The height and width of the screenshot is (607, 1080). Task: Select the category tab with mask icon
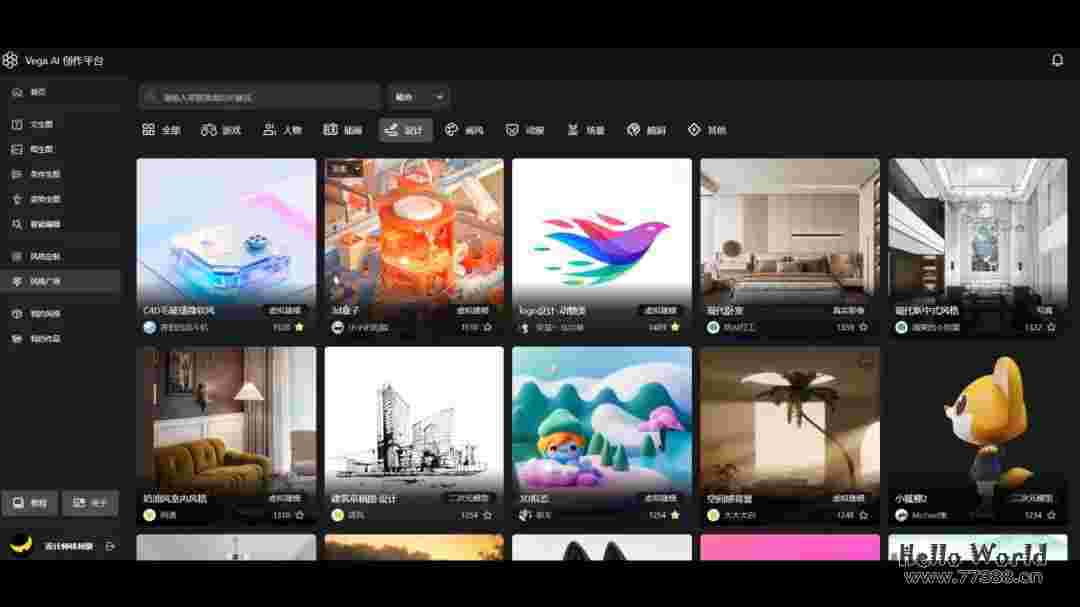coord(526,130)
